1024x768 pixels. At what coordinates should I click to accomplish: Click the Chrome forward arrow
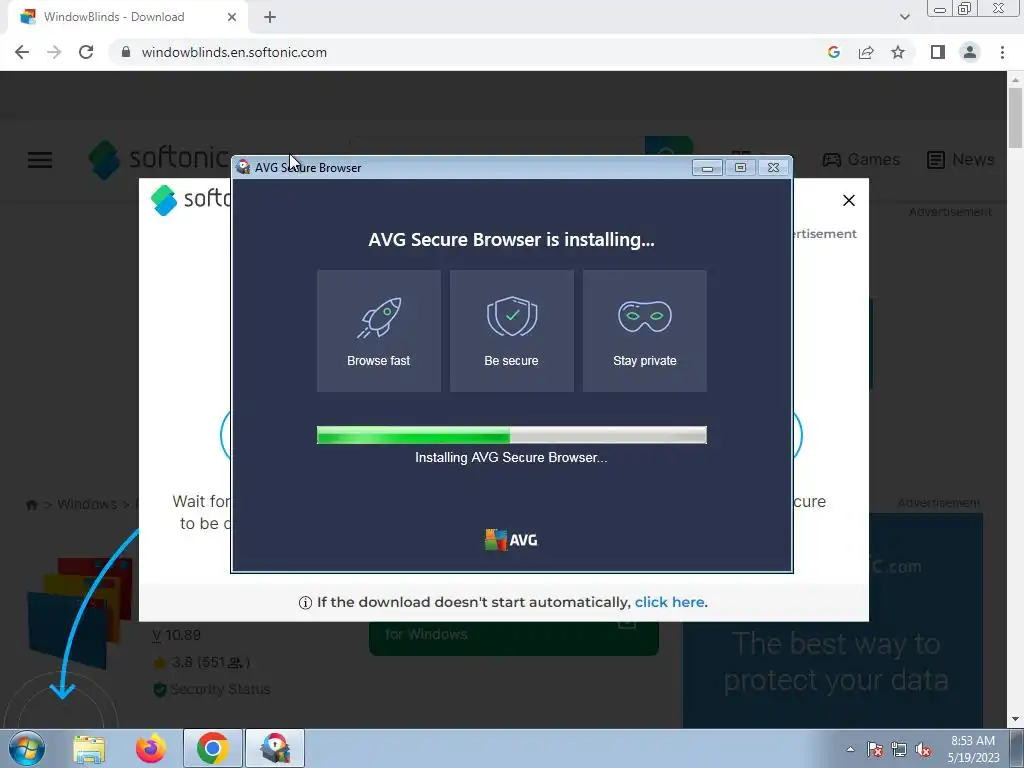54,52
